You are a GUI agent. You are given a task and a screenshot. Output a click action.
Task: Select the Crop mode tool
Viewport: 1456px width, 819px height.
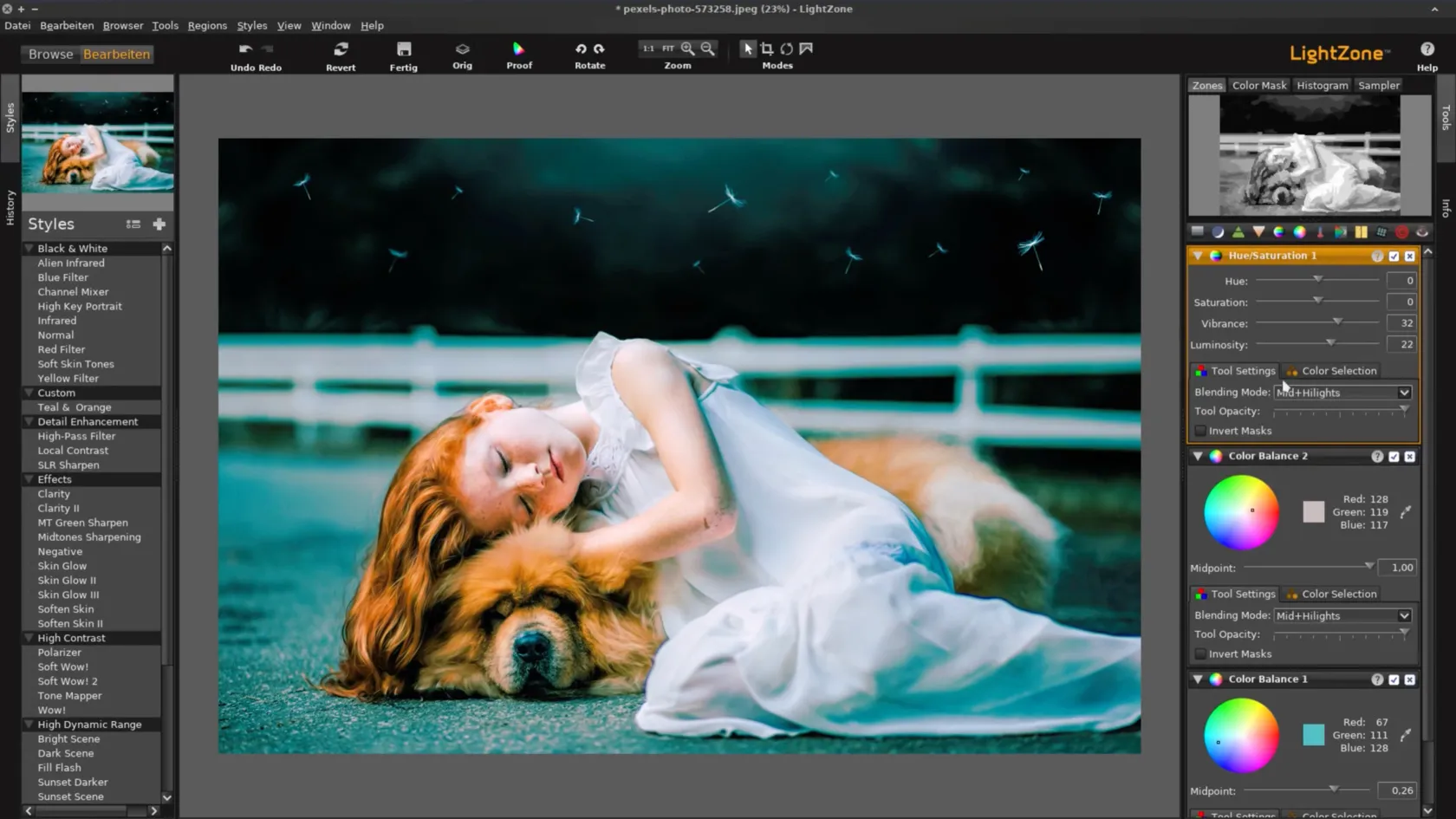[767, 49]
